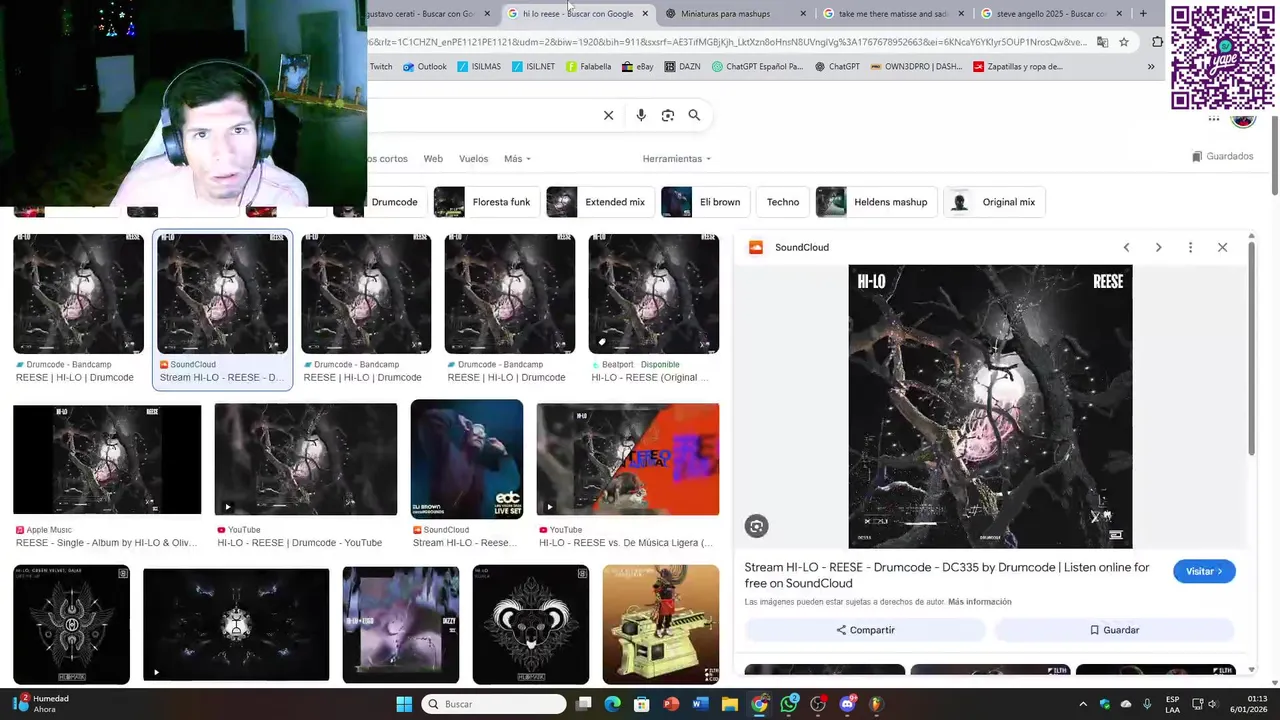Open the DAZN bookmark
The height and width of the screenshot is (720, 1280).
tap(682, 67)
